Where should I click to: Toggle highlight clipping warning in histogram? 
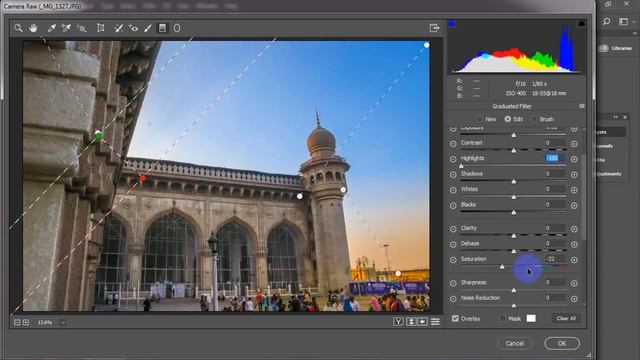(582, 24)
